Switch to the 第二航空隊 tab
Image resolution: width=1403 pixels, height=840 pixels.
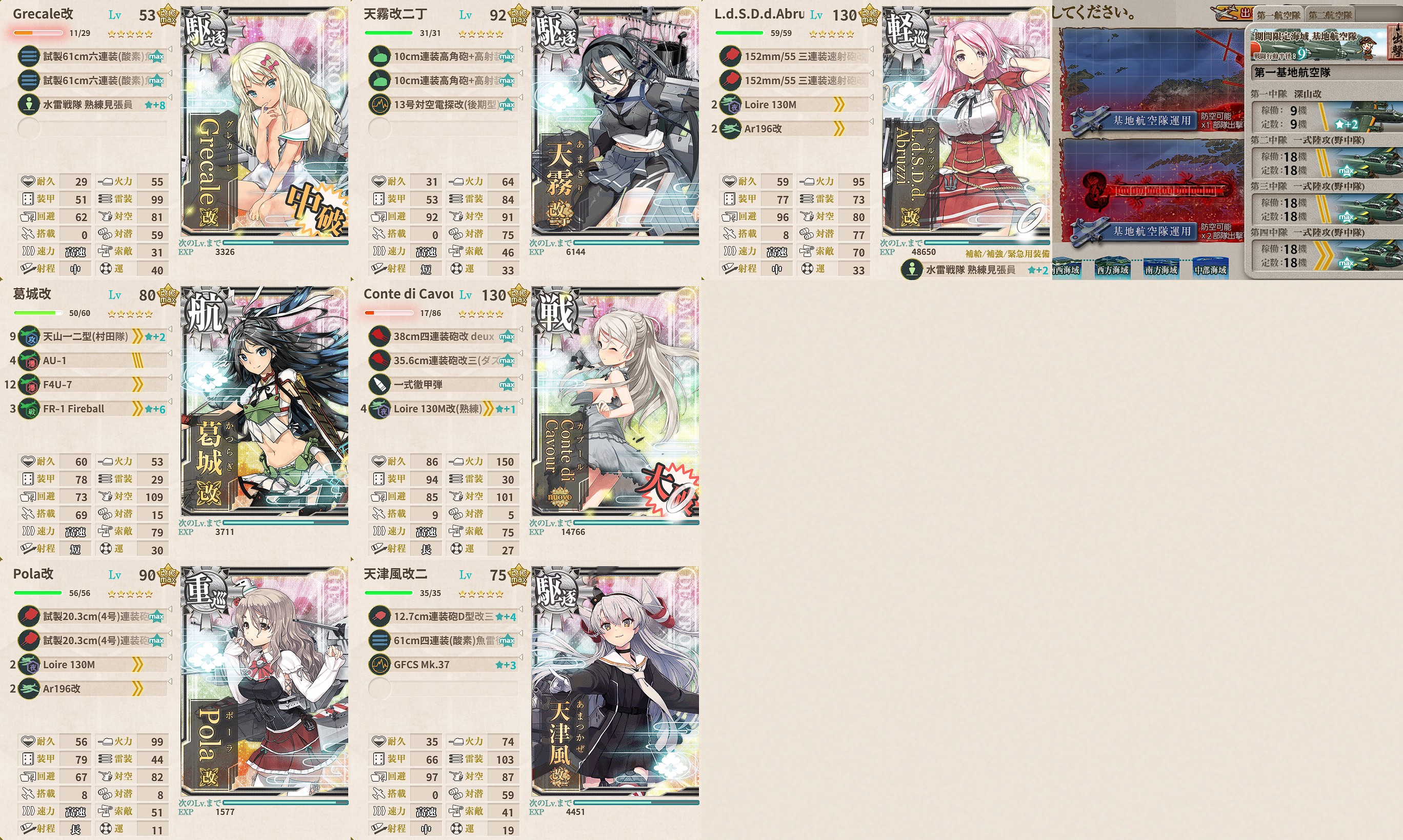[x=1330, y=15]
